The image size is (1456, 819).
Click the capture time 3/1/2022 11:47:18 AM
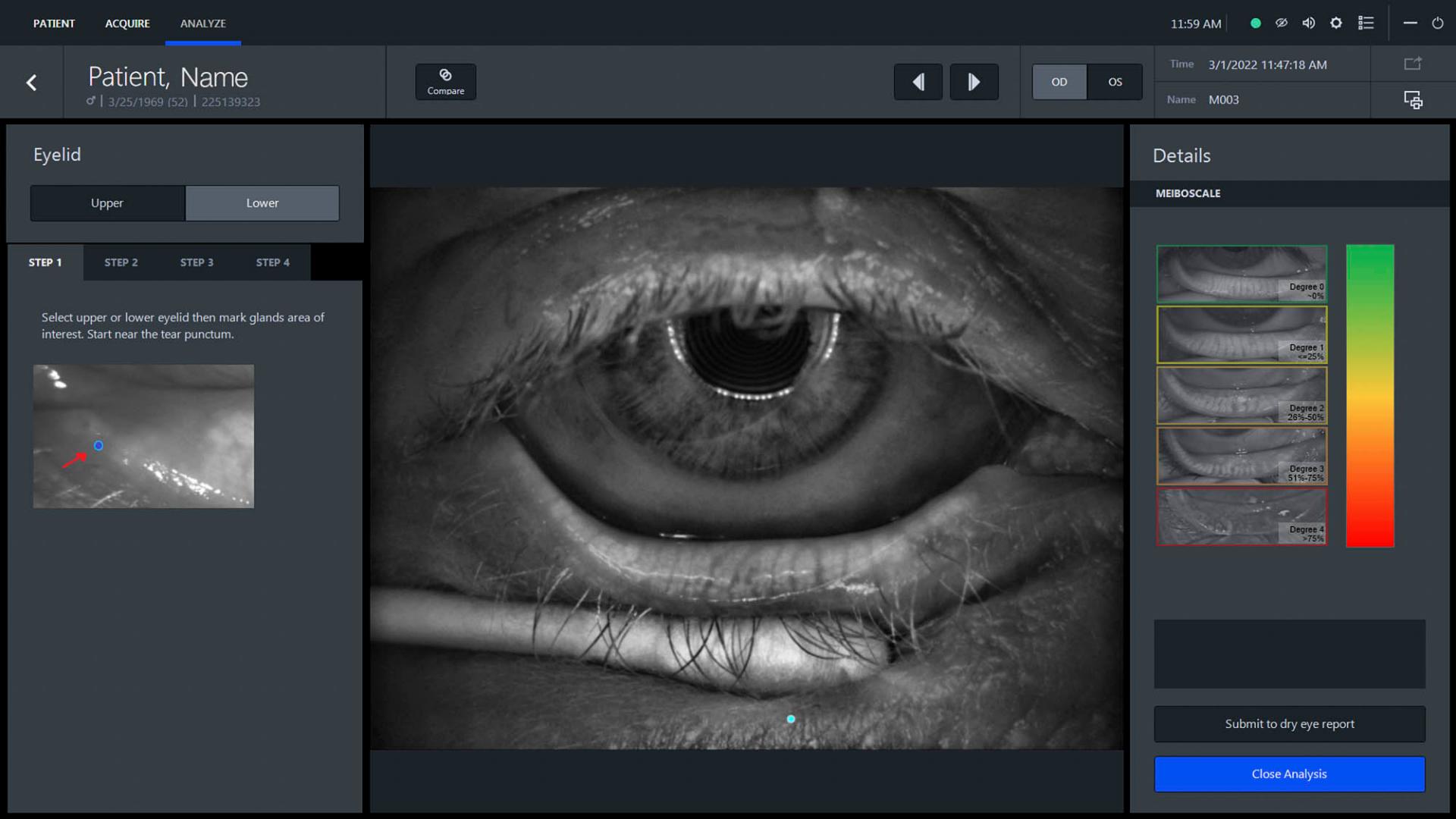pyautogui.click(x=1267, y=64)
